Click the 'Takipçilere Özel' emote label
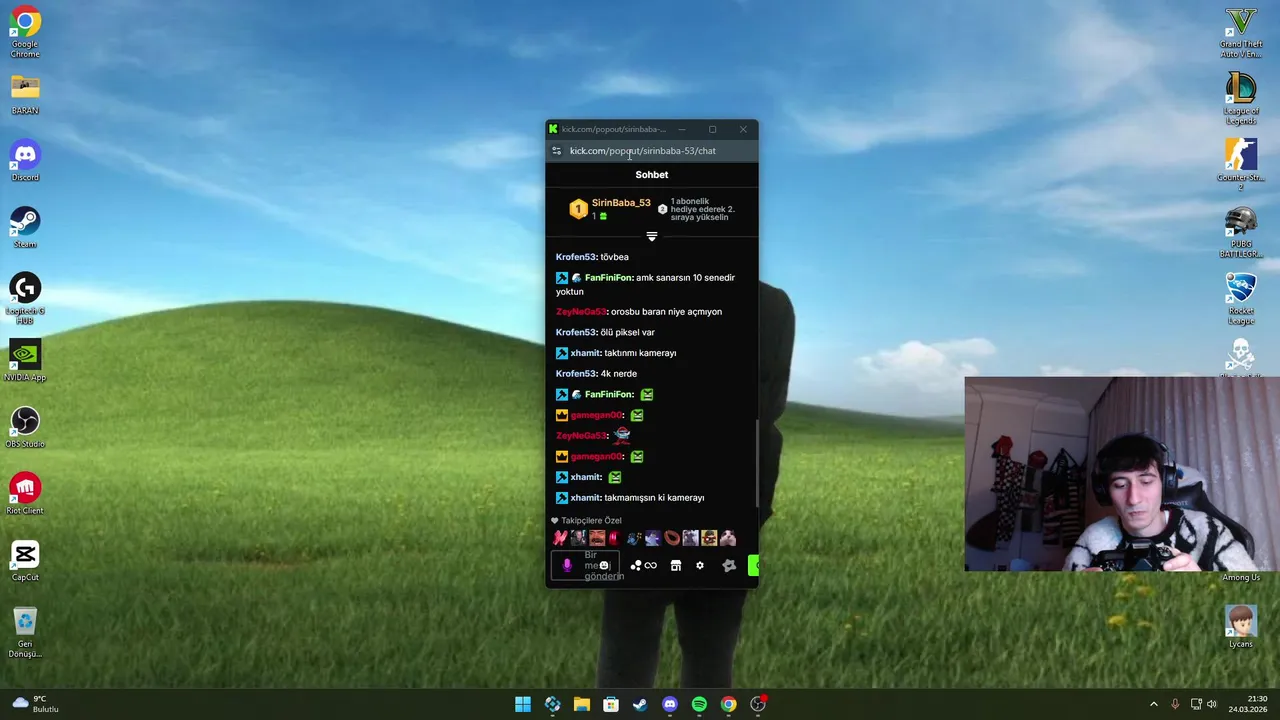 591,521
